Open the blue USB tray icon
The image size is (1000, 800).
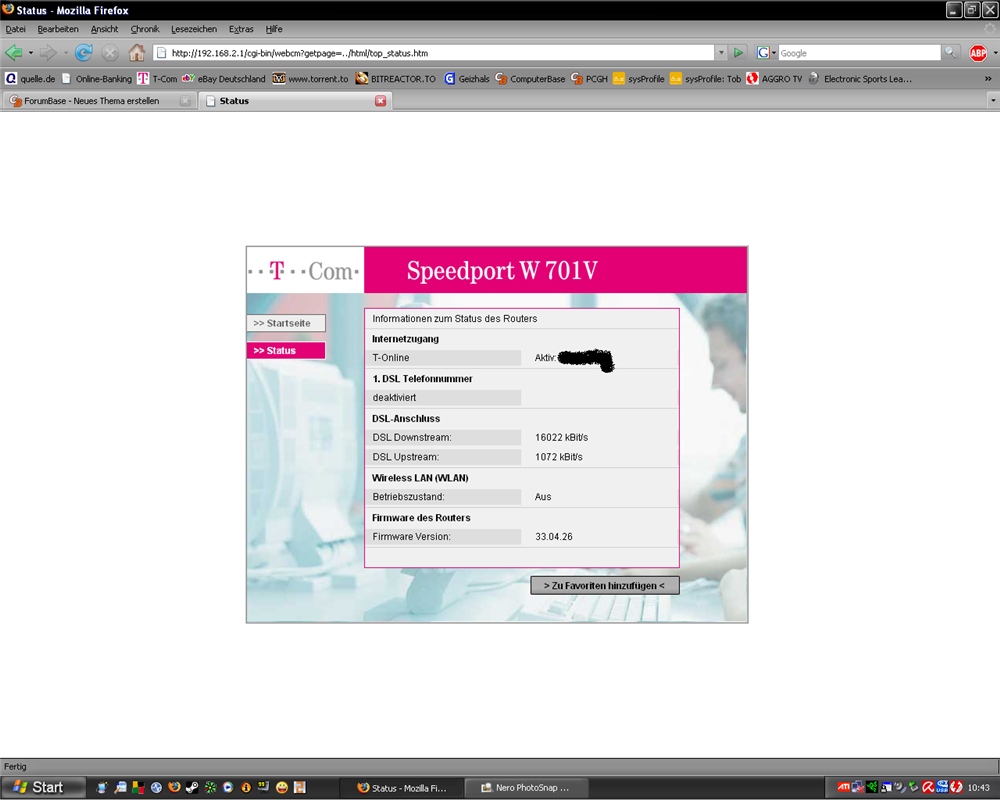pyautogui.click(x=942, y=787)
